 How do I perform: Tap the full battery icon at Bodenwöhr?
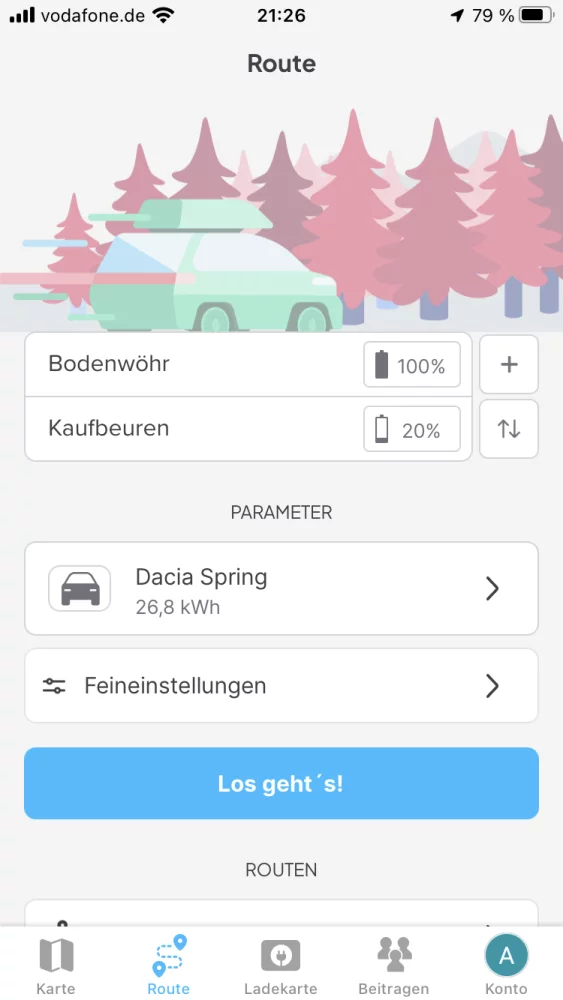381,365
